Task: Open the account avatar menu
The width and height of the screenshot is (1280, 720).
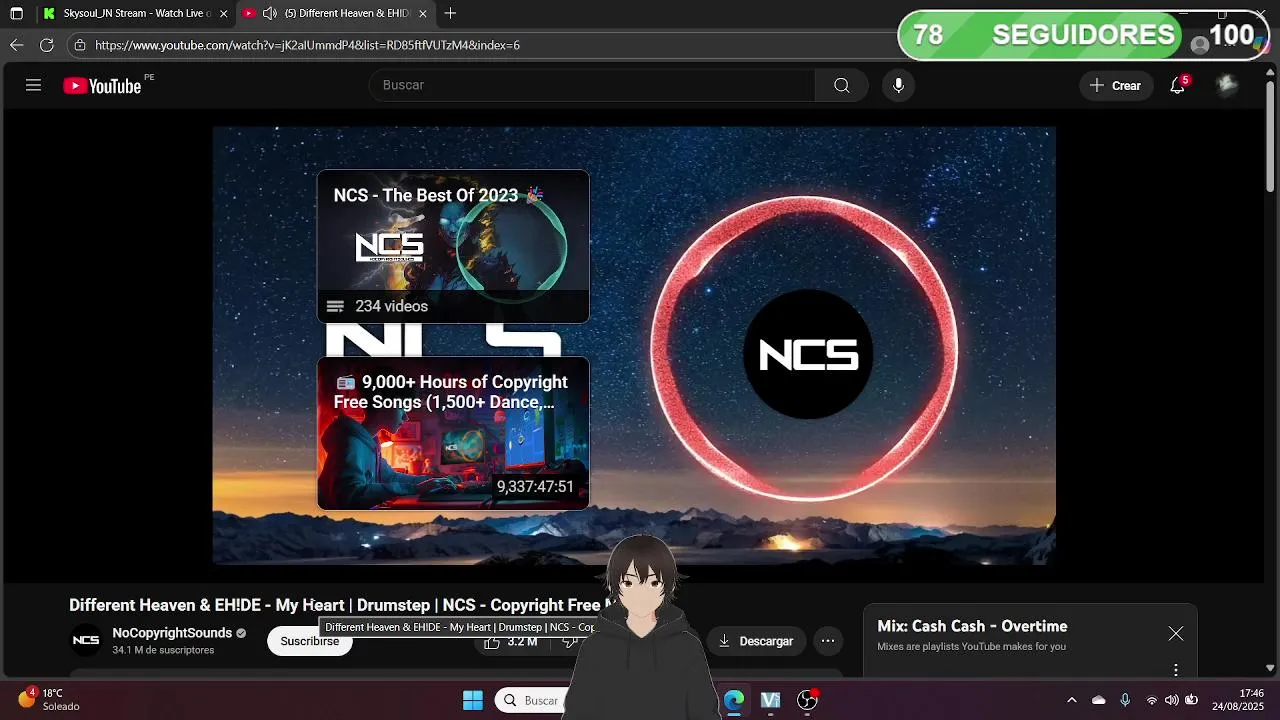Action: coord(1227,85)
